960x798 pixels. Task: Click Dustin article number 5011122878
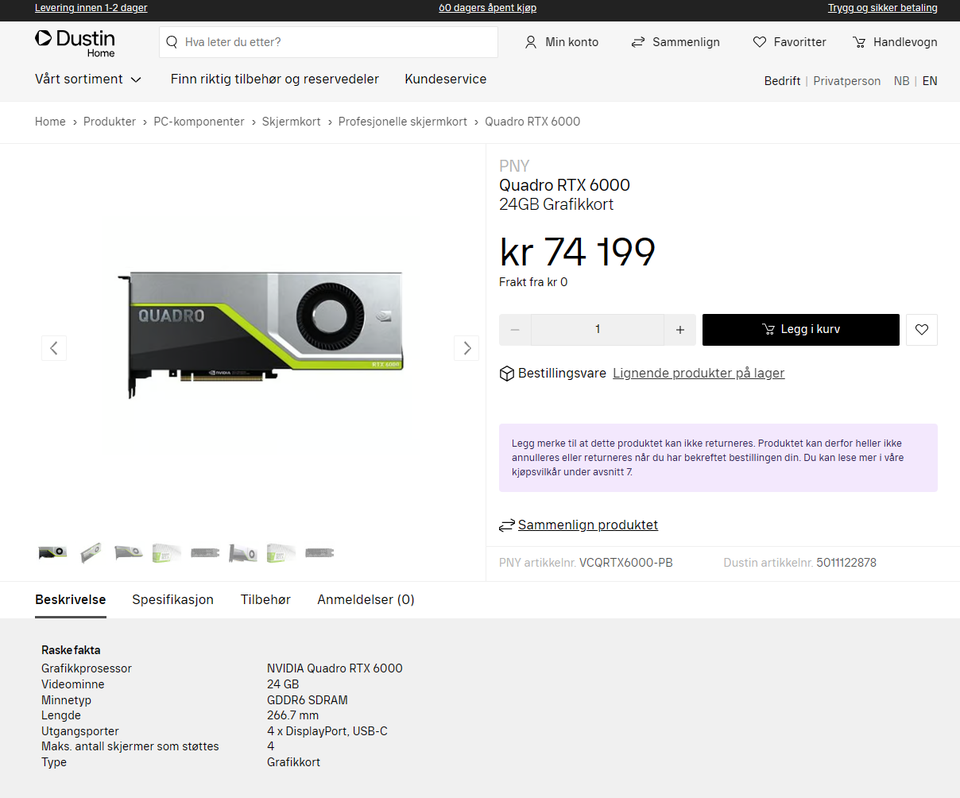(846, 562)
